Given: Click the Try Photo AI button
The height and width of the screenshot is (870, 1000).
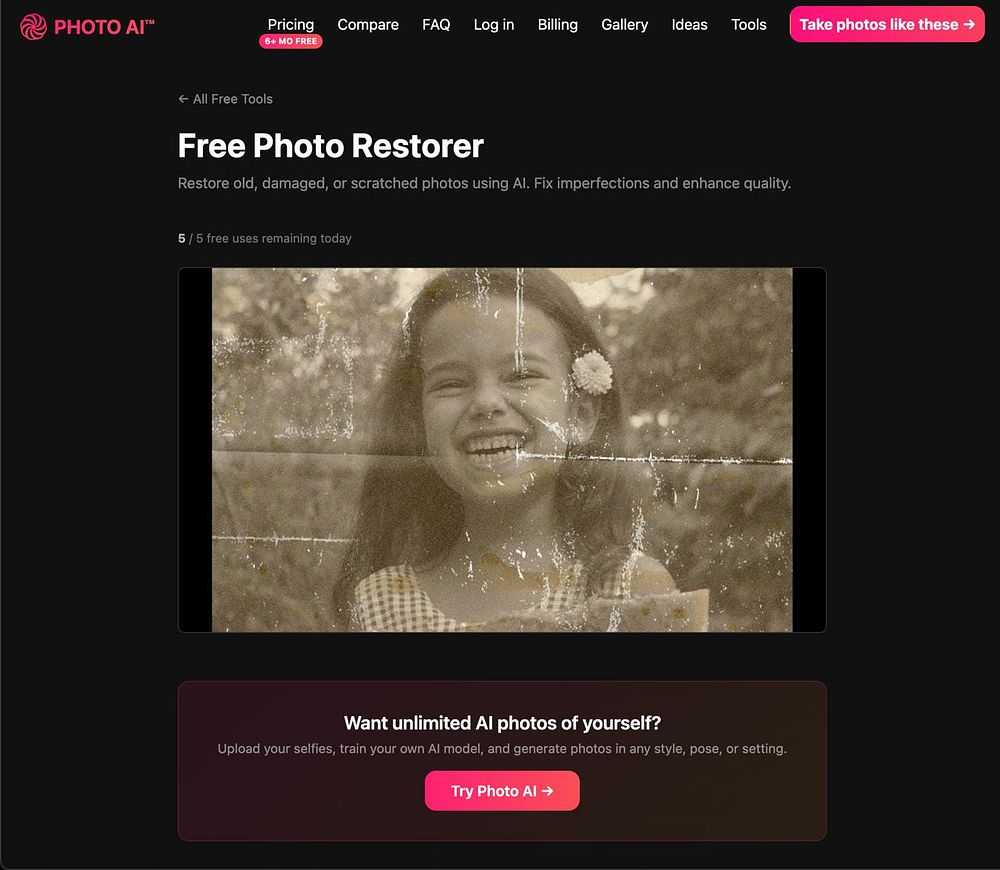Looking at the screenshot, I should click(x=502, y=791).
